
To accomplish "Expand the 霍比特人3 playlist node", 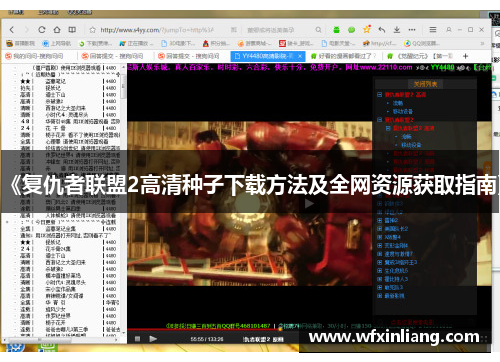I will 379,279.
